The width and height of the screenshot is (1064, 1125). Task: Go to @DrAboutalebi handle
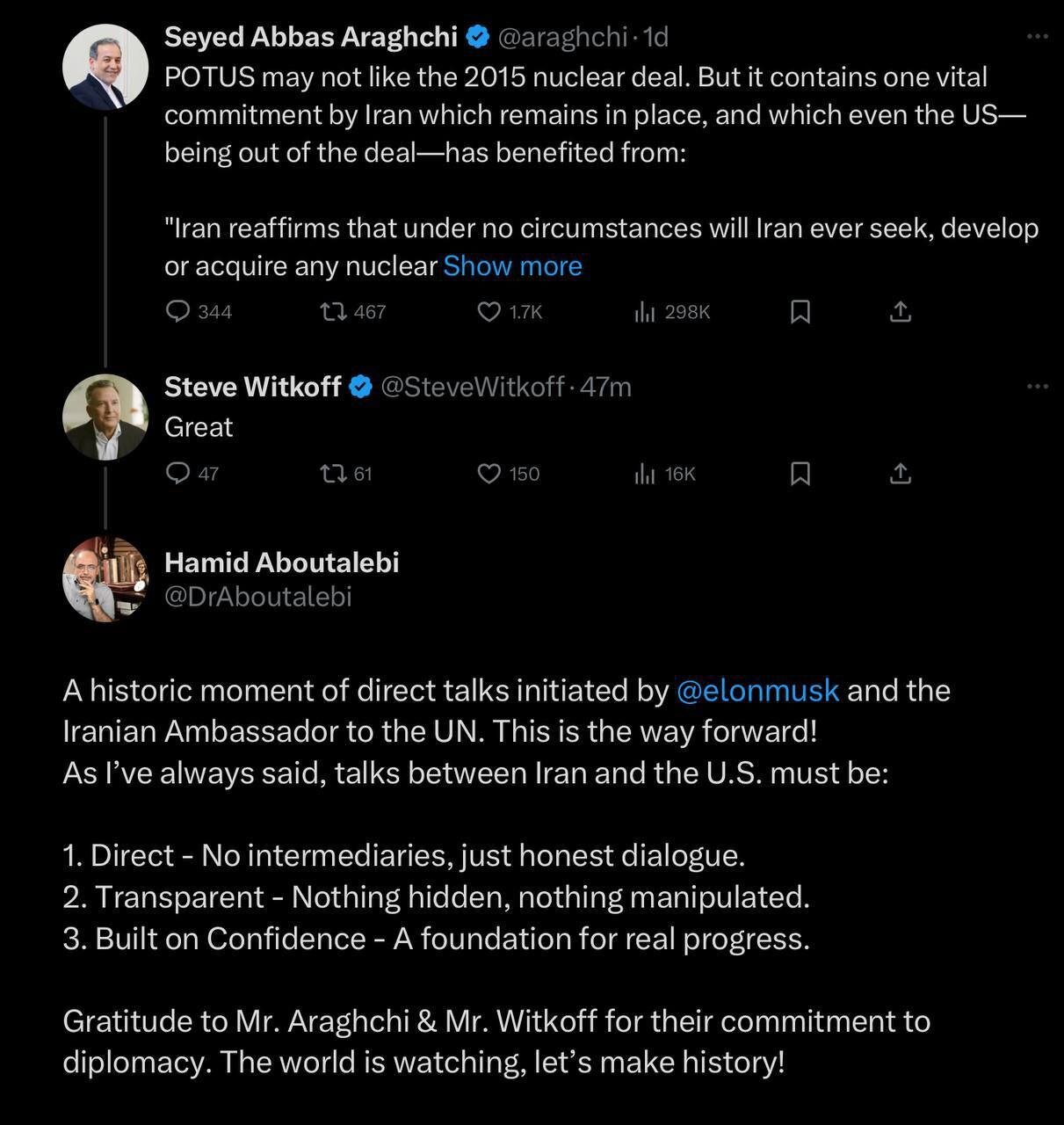point(257,597)
